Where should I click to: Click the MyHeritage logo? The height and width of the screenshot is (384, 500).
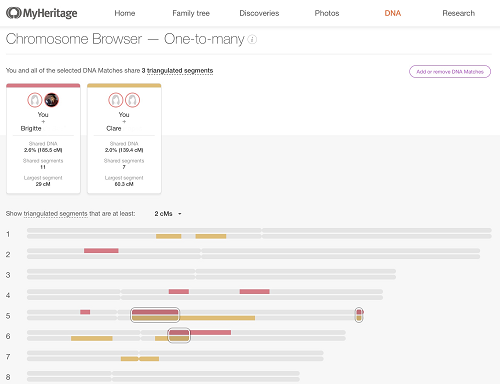(42, 13)
